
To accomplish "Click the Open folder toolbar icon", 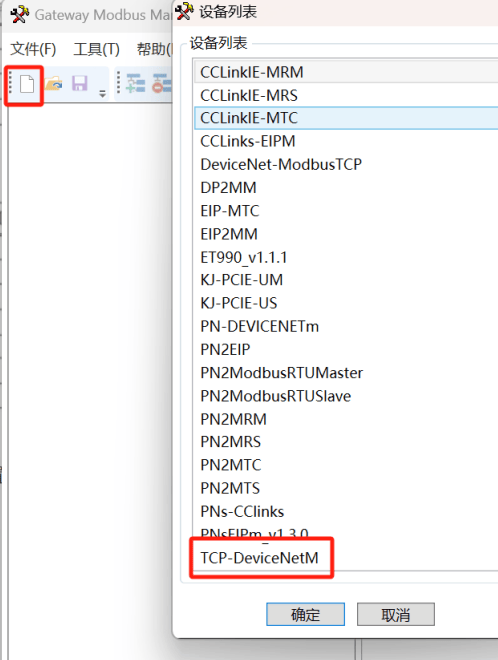I will tap(53, 83).
